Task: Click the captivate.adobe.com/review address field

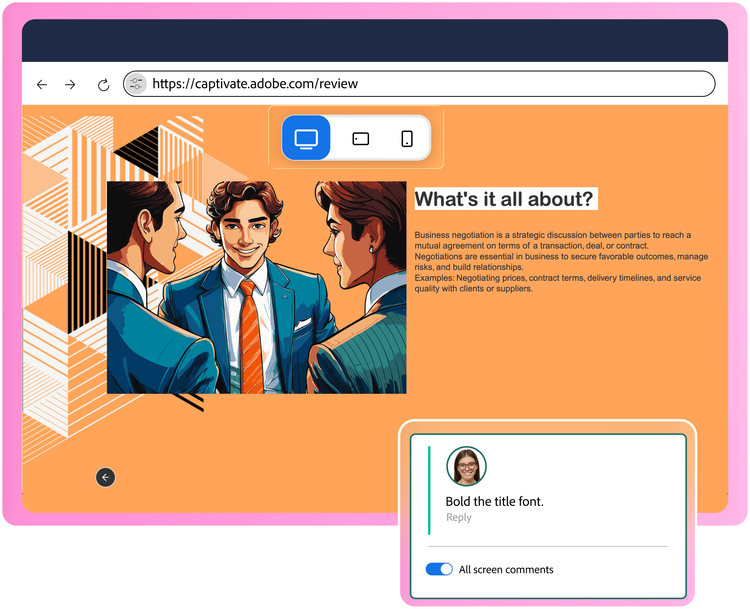Action: [419, 84]
